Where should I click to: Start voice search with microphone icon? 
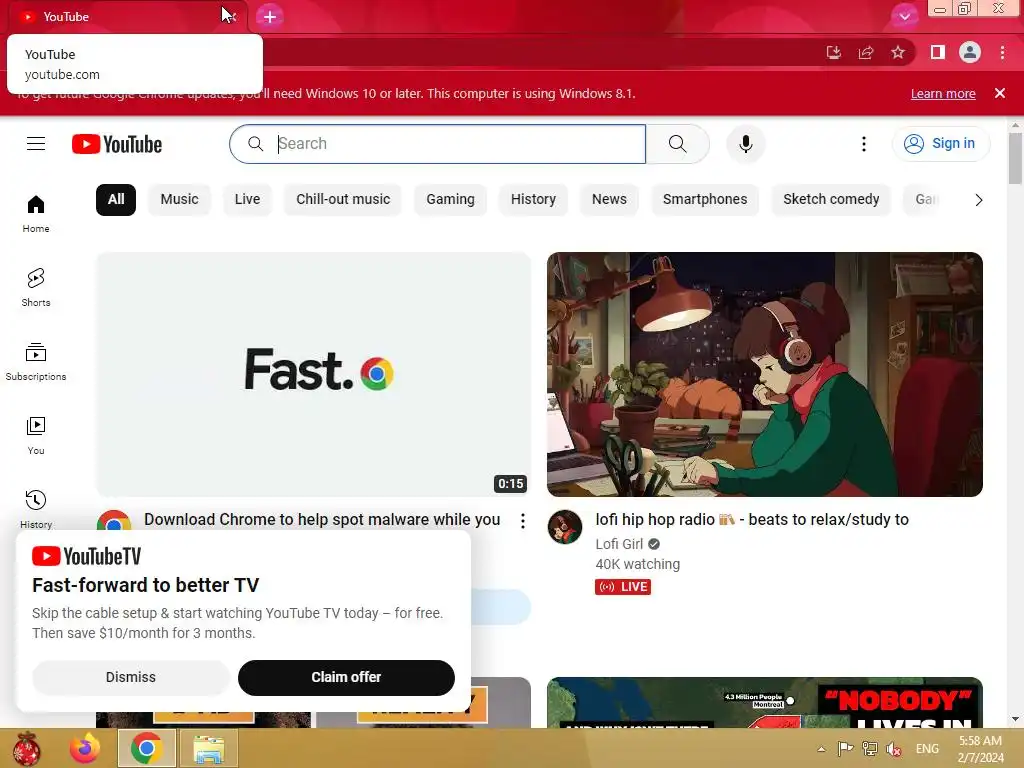745,144
